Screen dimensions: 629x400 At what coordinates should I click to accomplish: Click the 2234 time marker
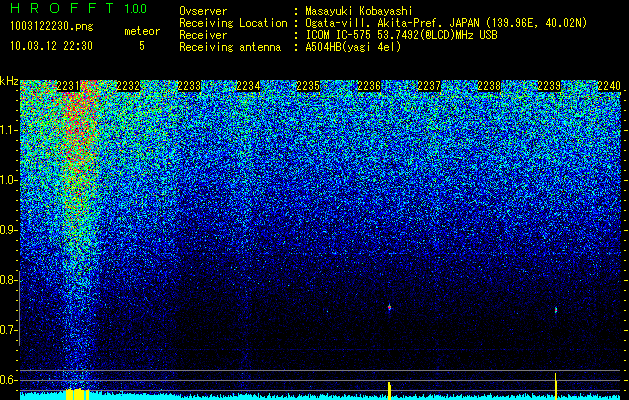pos(248,86)
